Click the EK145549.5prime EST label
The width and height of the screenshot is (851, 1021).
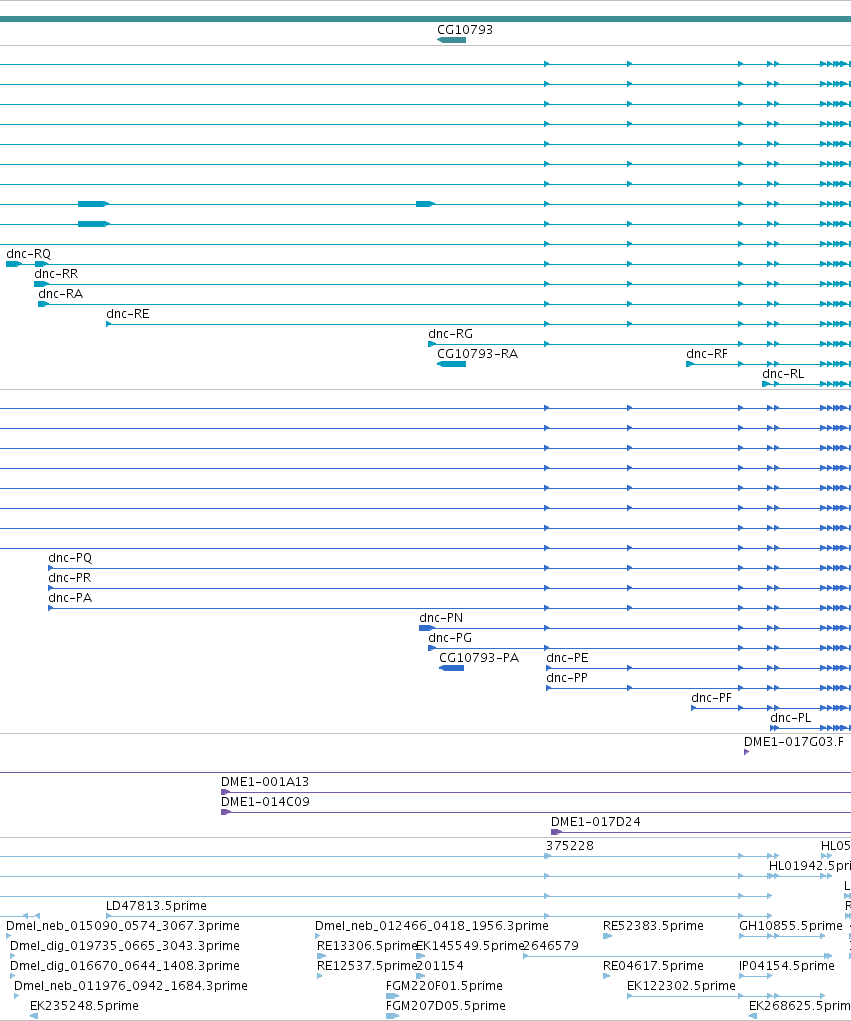[x=469, y=946]
